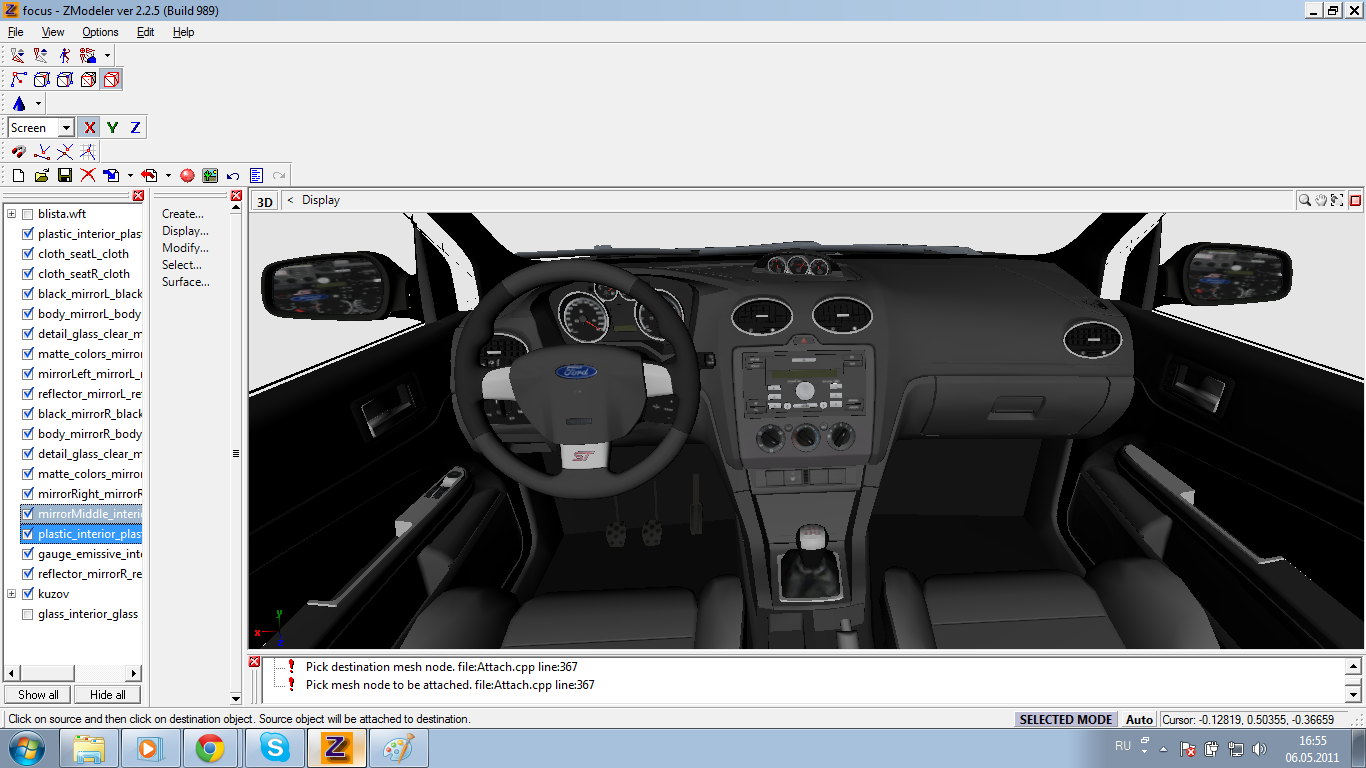Click the Export icon with red arrow
The width and height of the screenshot is (1366, 768).
coord(149,175)
